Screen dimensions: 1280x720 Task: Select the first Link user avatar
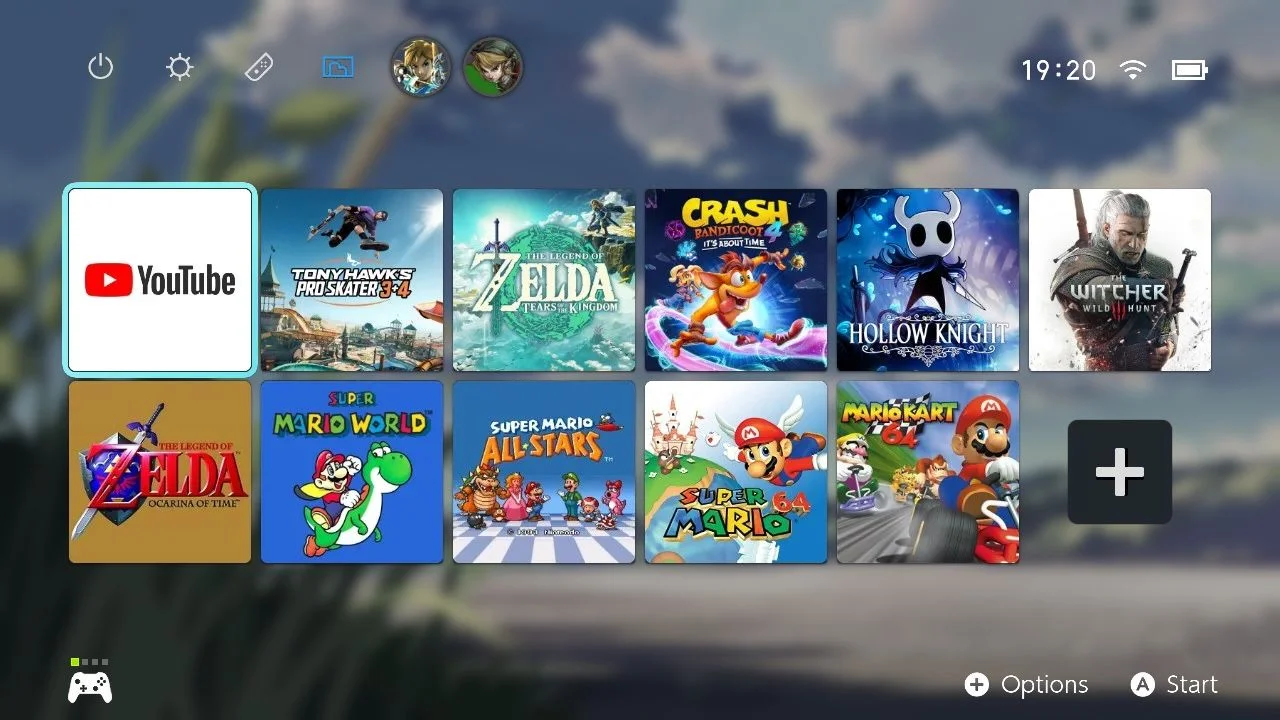click(420, 67)
